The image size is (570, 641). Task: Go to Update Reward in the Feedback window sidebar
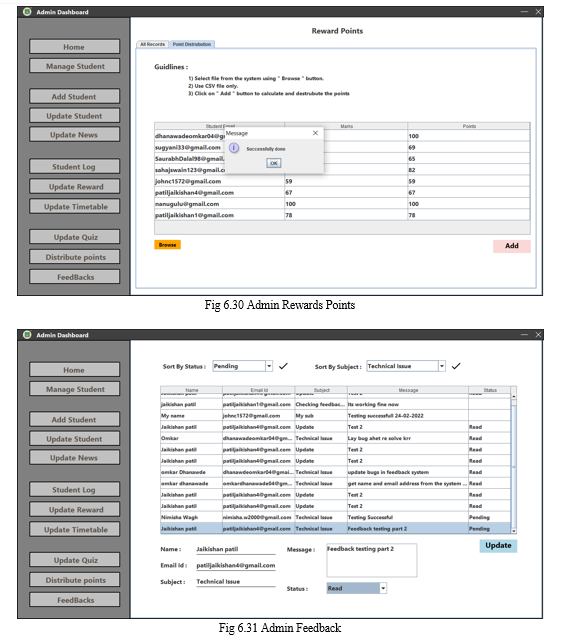(74, 509)
